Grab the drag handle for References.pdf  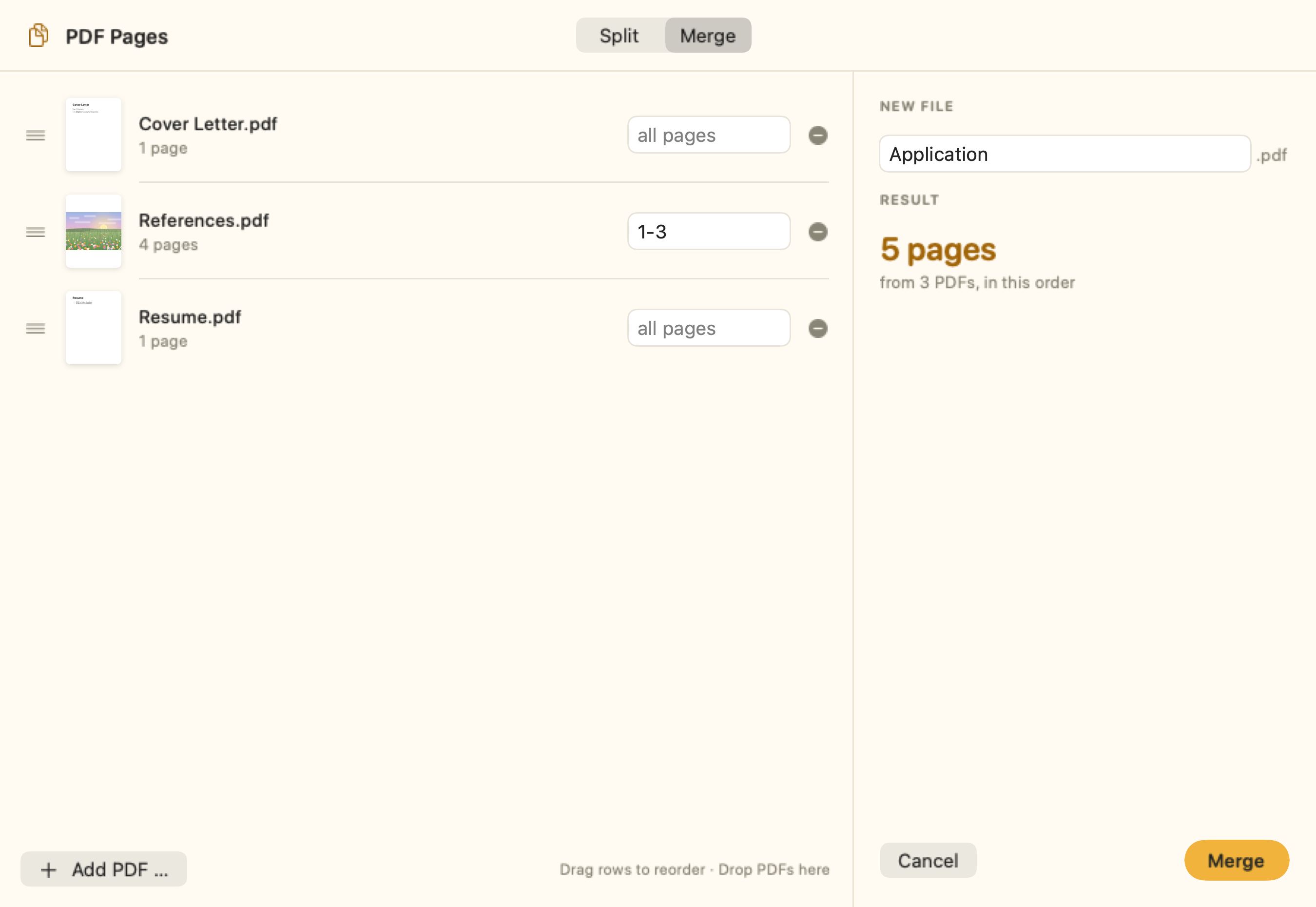point(36,232)
